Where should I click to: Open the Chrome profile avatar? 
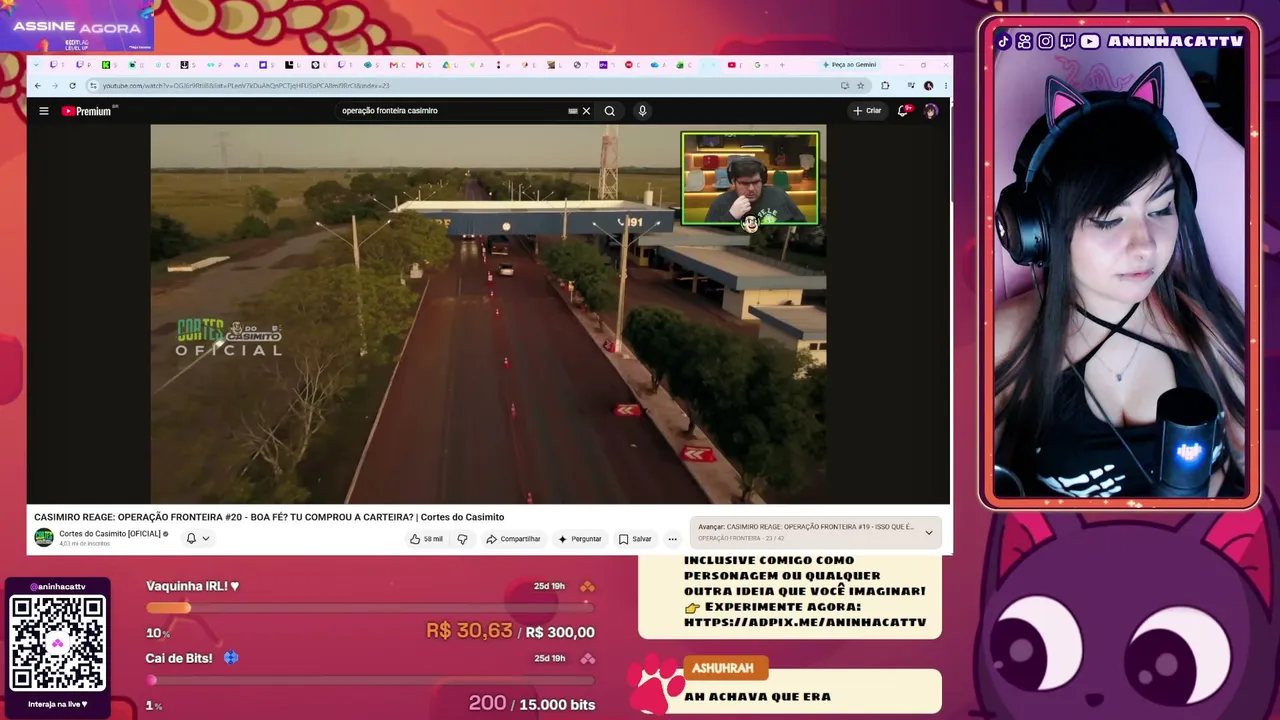pos(929,86)
